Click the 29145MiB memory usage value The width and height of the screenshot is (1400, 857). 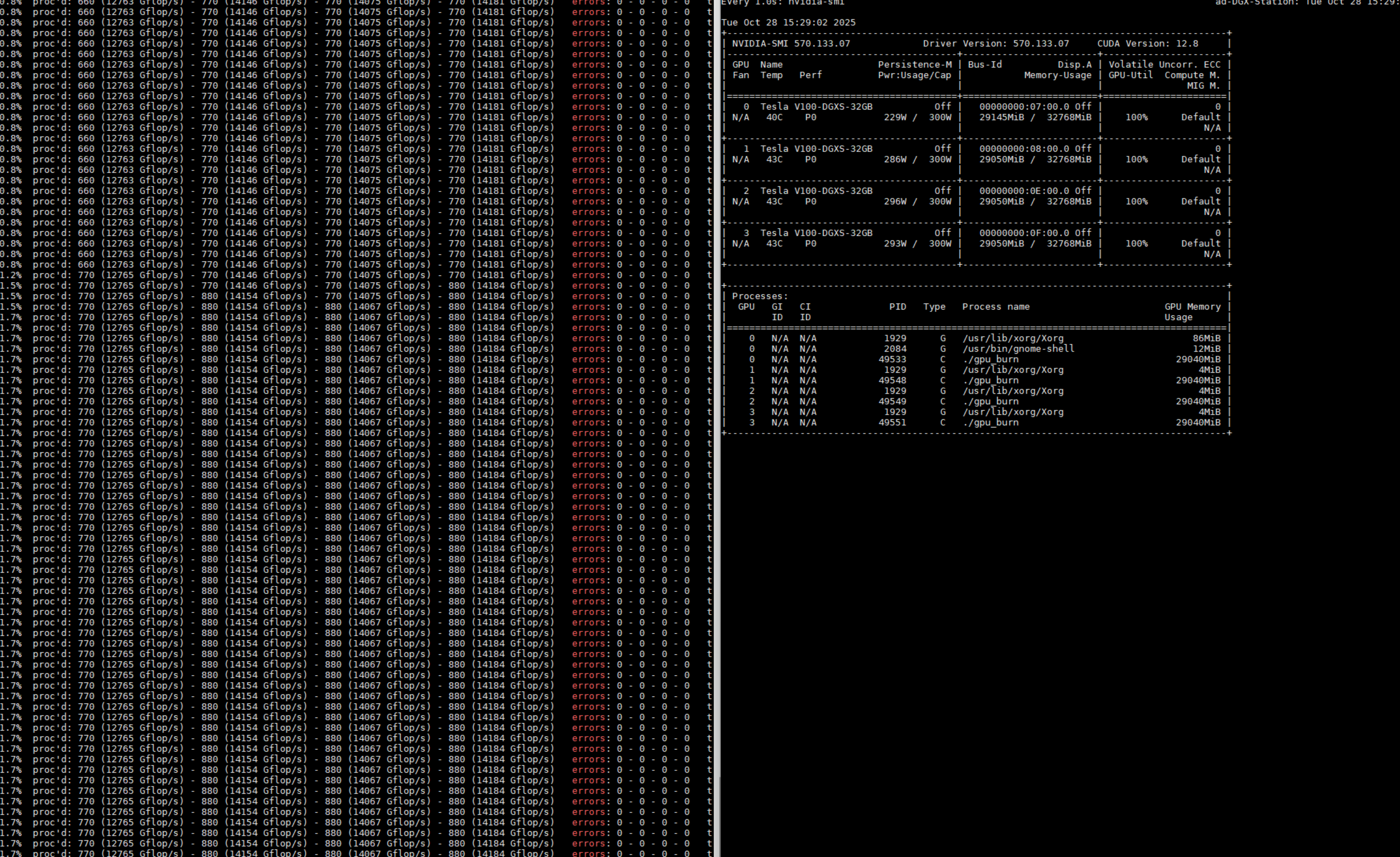pos(1002,117)
